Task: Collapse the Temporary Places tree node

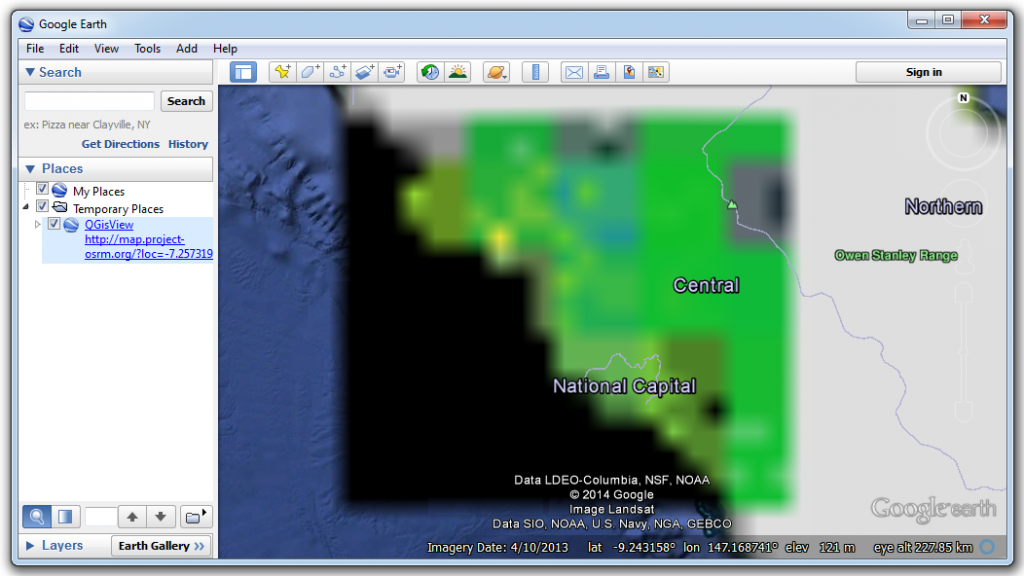Action: click(26, 207)
